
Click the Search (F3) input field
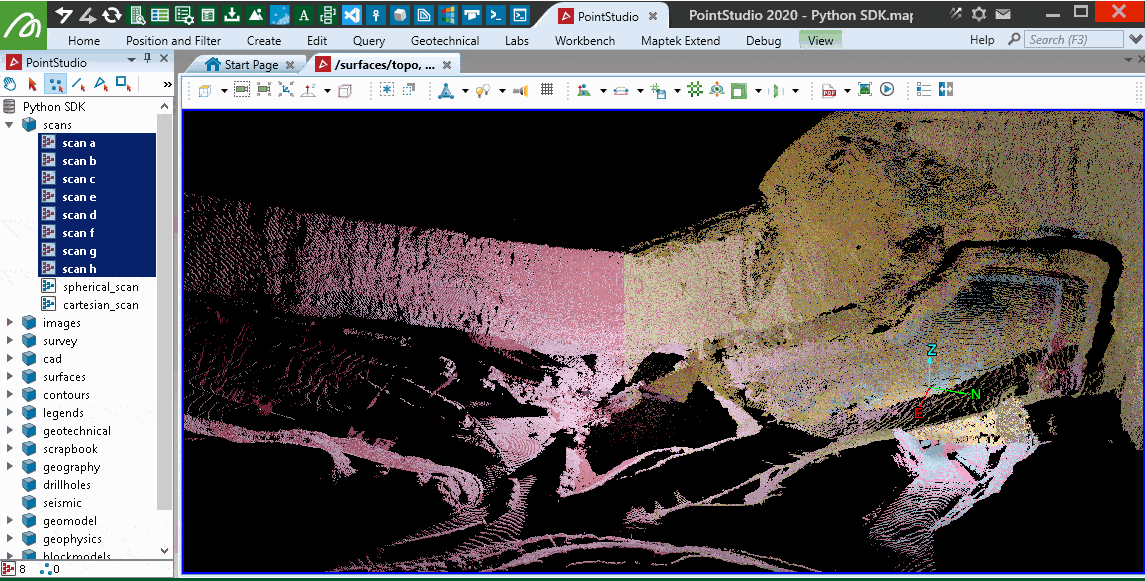click(1074, 40)
